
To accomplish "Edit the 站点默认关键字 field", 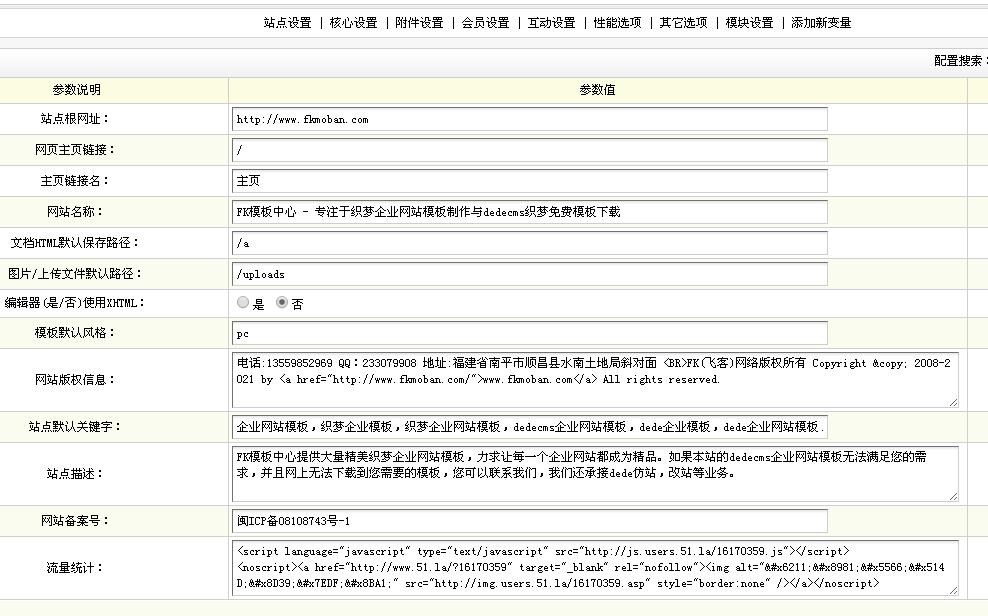I will (529, 427).
